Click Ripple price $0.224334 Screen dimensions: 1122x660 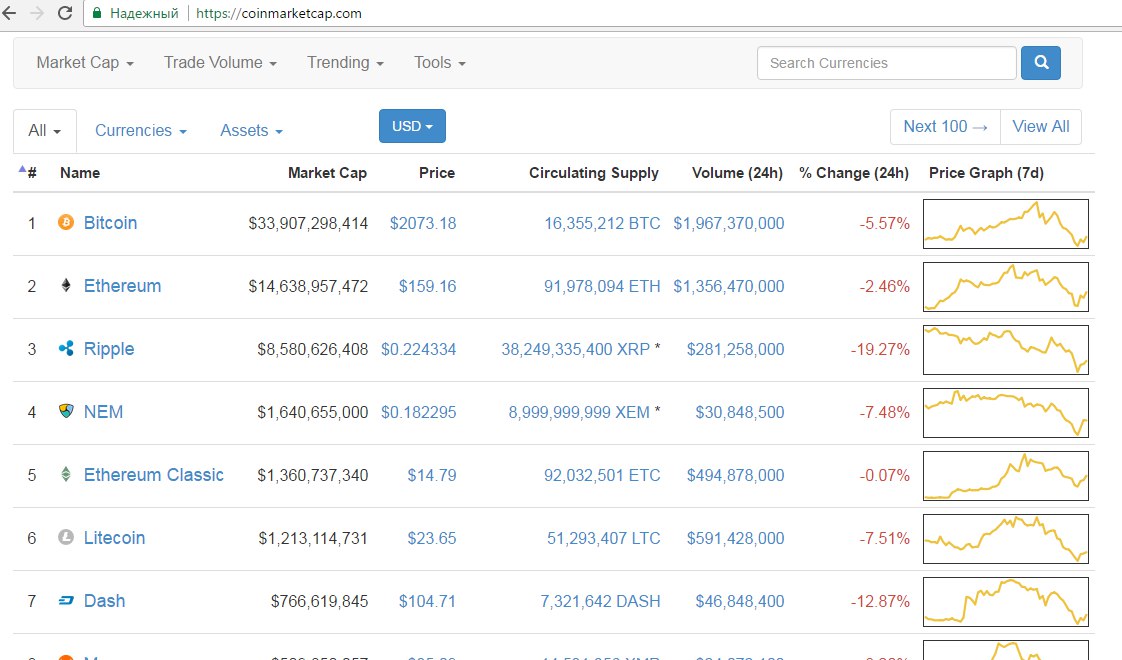click(x=419, y=349)
